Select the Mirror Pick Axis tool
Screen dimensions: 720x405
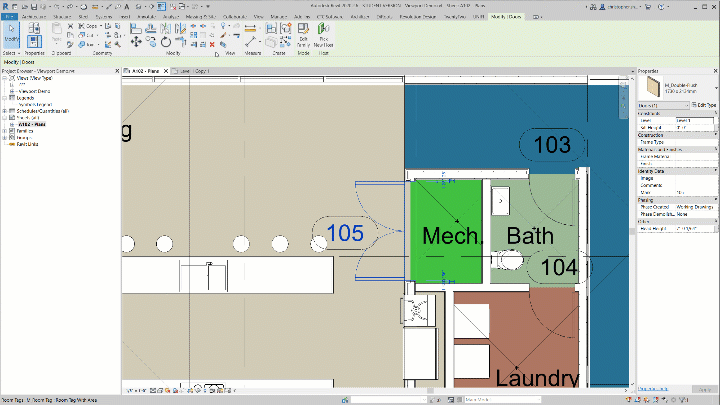pyautogui.click(x=165, y=28)
